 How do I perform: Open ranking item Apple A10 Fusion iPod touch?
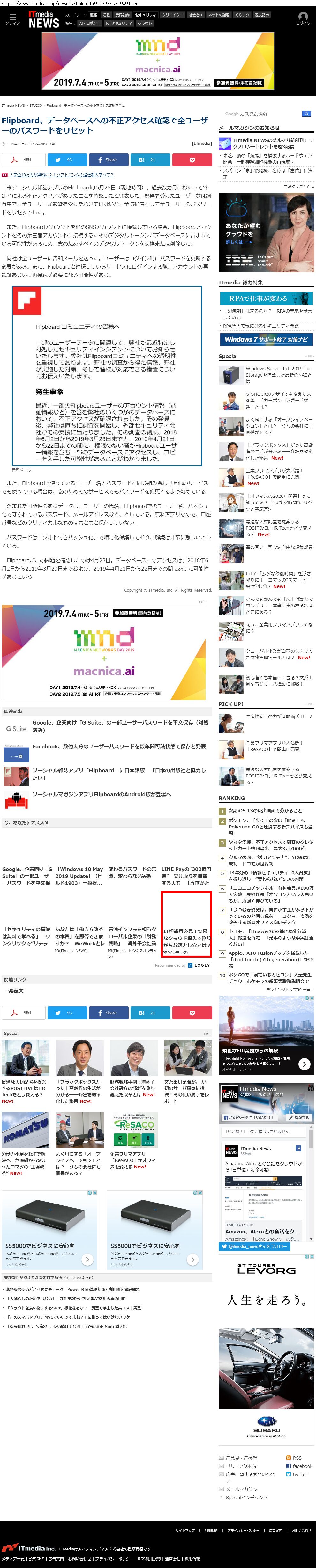[271, 959]
